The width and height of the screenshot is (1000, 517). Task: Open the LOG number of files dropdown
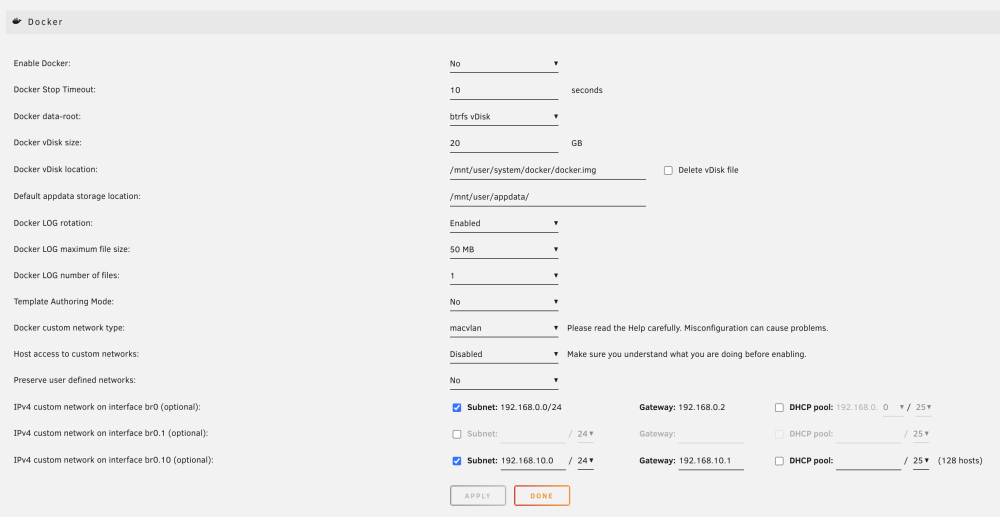pos(504,275)
